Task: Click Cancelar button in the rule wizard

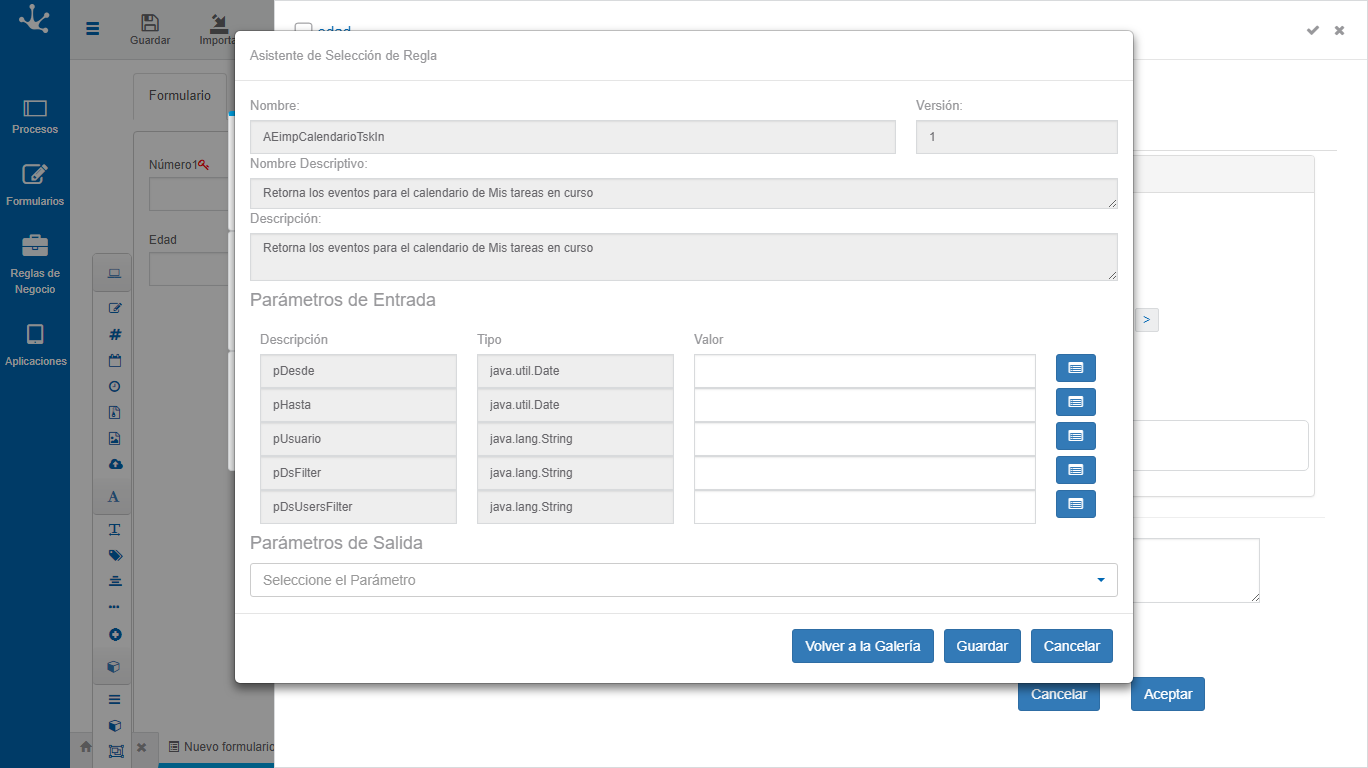Action: tap(1072, 646)
